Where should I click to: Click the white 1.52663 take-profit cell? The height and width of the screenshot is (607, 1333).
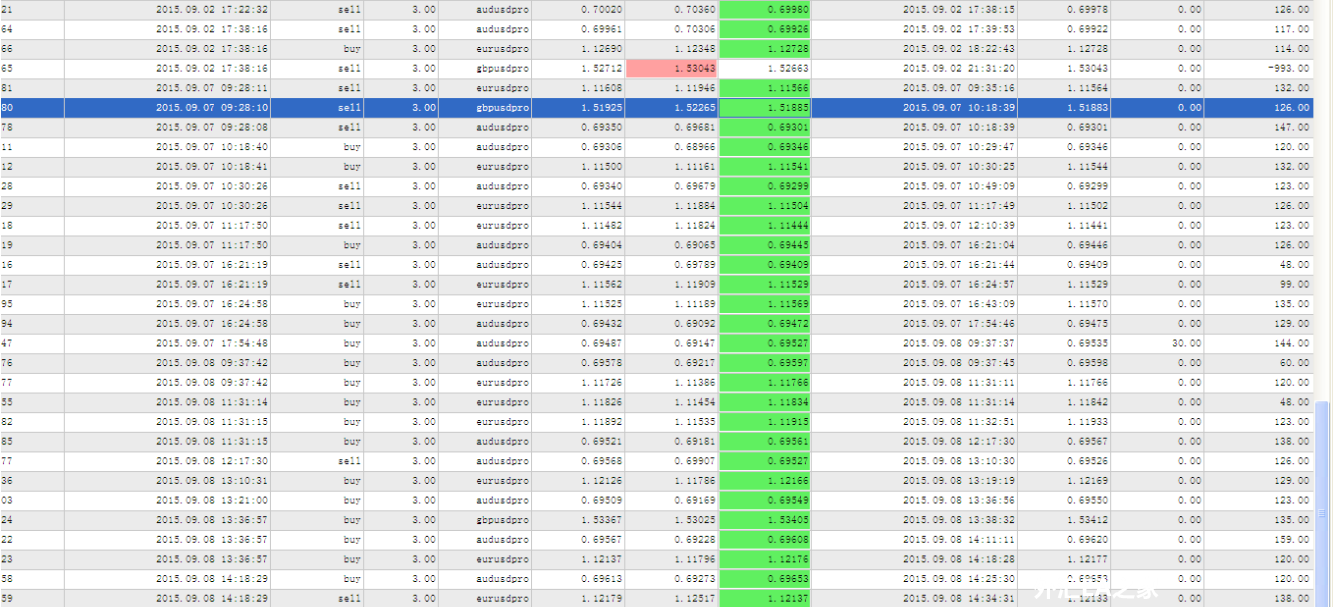coord(764,69)
